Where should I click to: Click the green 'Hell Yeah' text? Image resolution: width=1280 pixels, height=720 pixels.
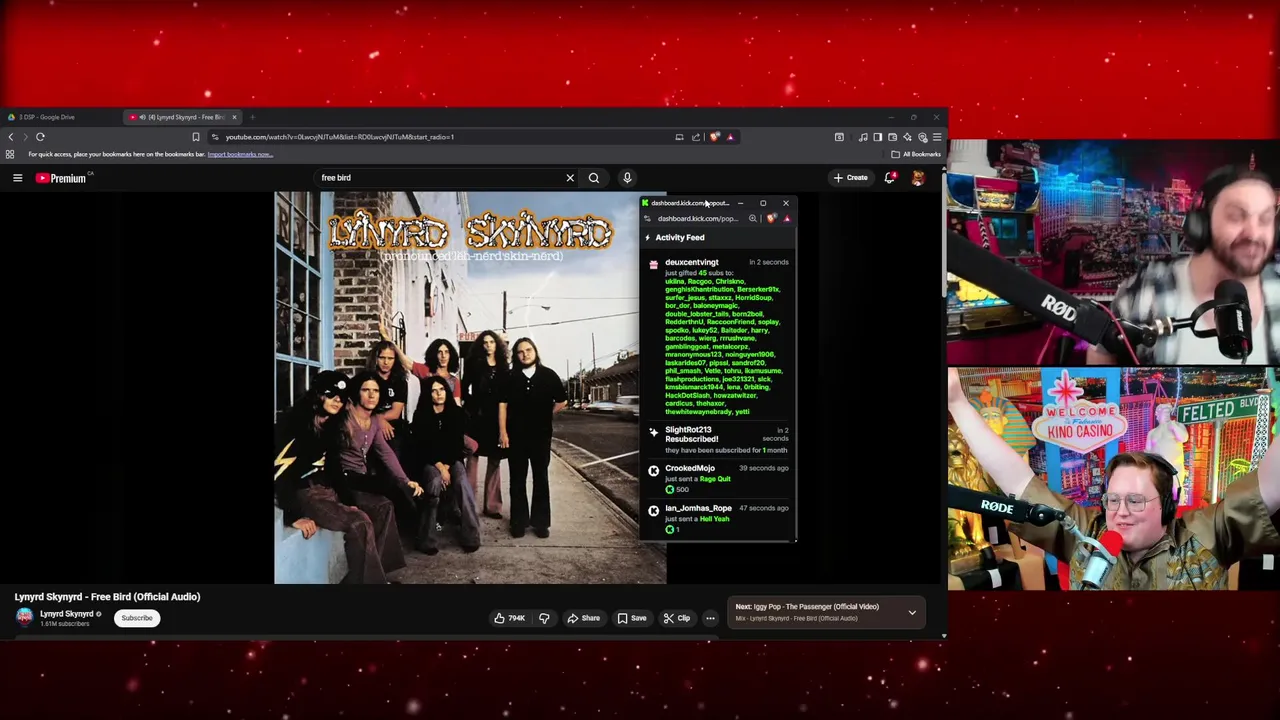click(x=714, y=519)
